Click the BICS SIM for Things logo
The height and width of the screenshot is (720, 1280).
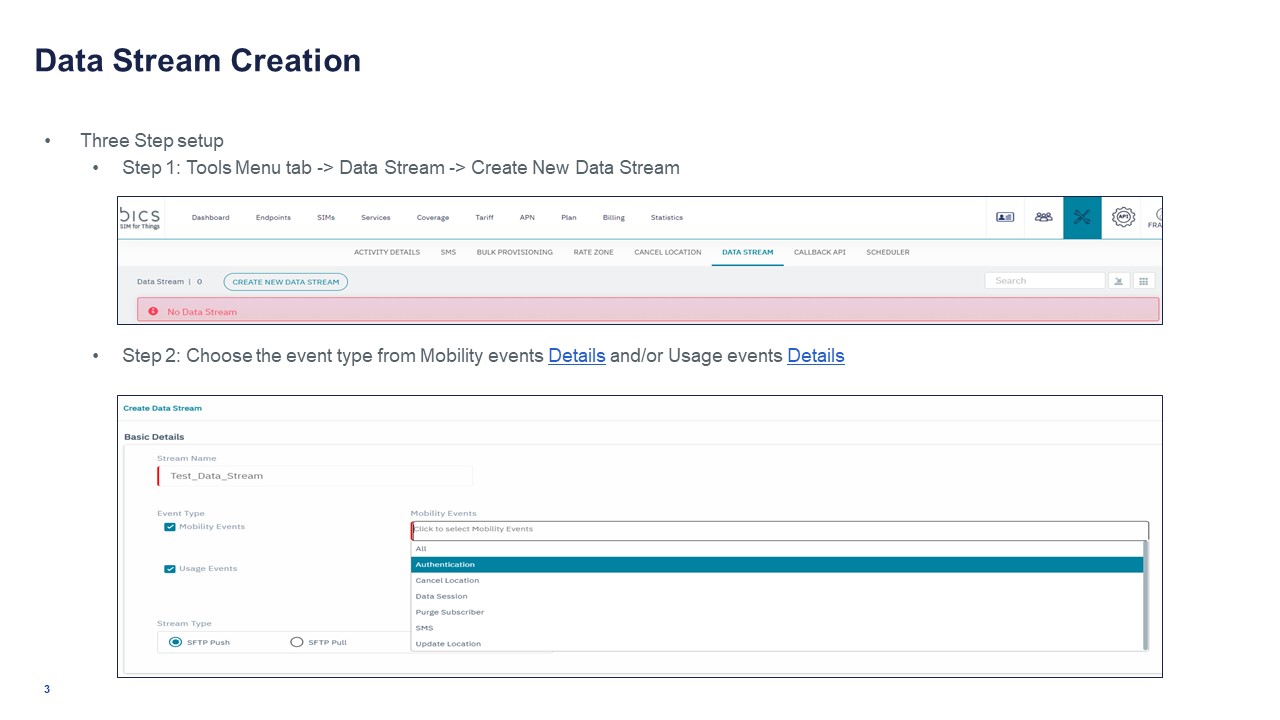point(139,217)
